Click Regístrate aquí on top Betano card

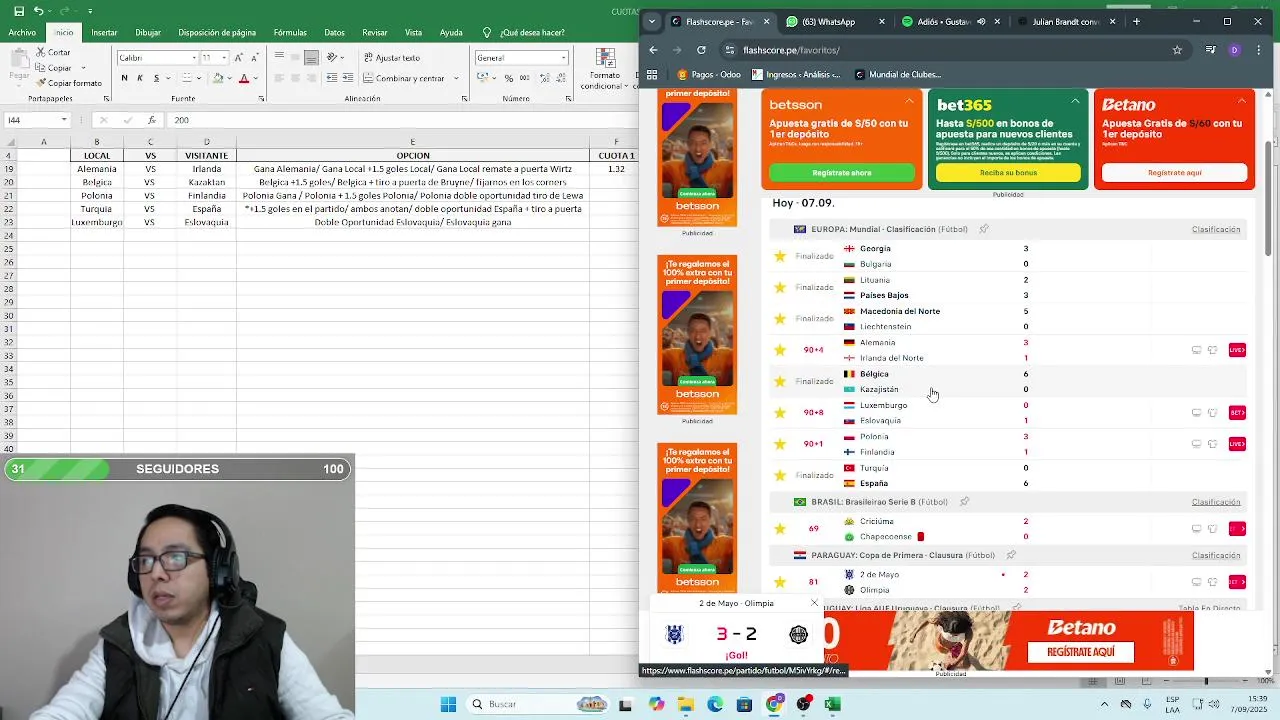tap(1174, 173)
